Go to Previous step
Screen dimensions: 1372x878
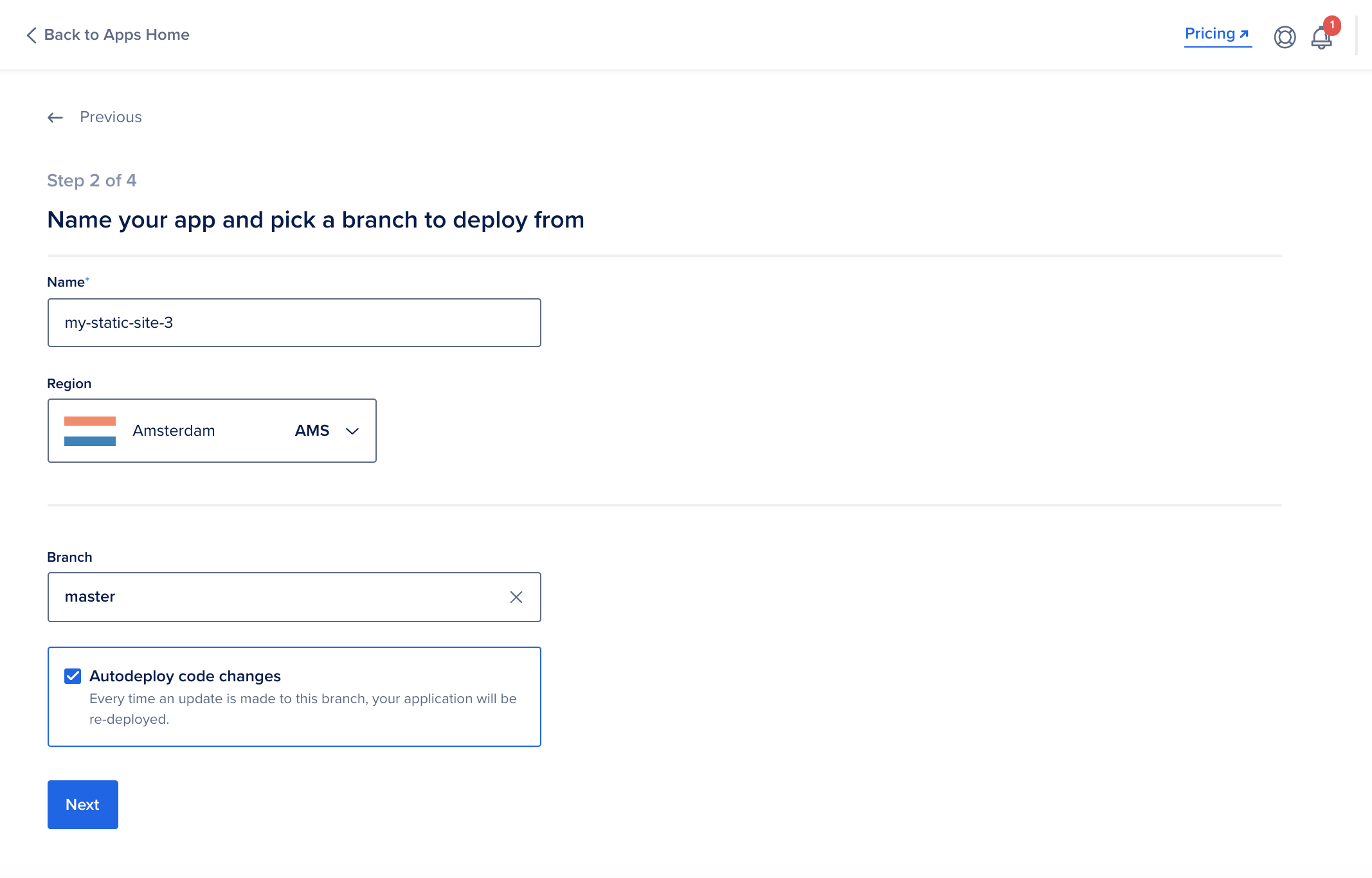pyautogui.click(x=111, y=118)
